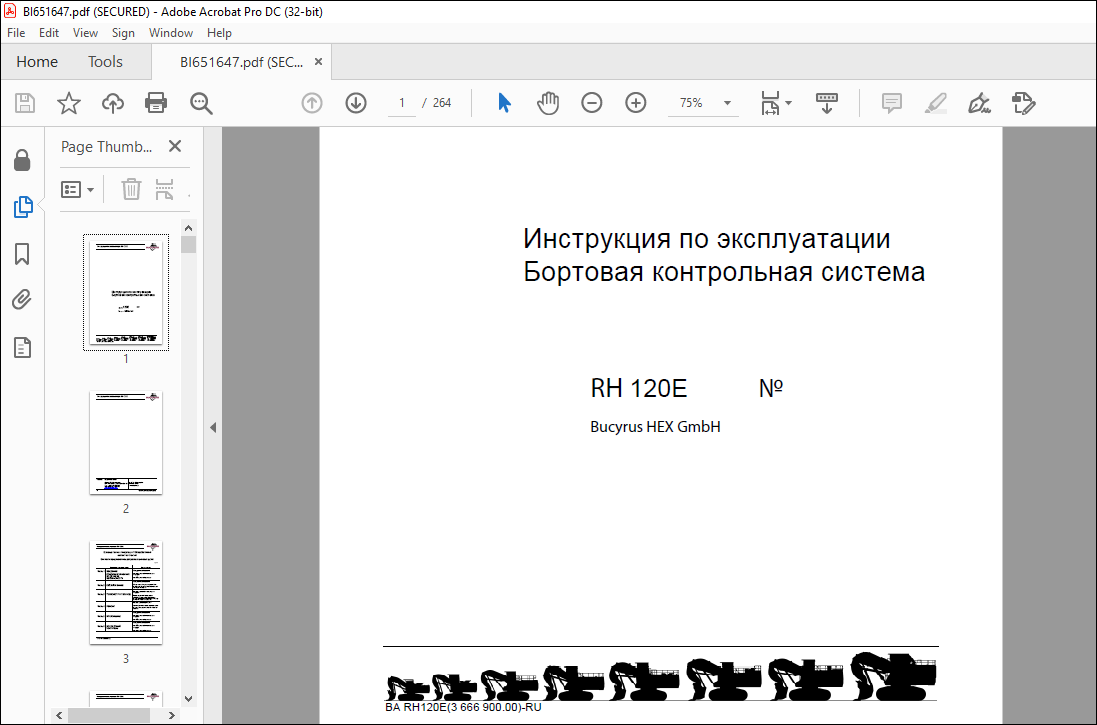
Task: Select page 2 thumbnail
Action: pyautogui.click(x=126, y=442)
